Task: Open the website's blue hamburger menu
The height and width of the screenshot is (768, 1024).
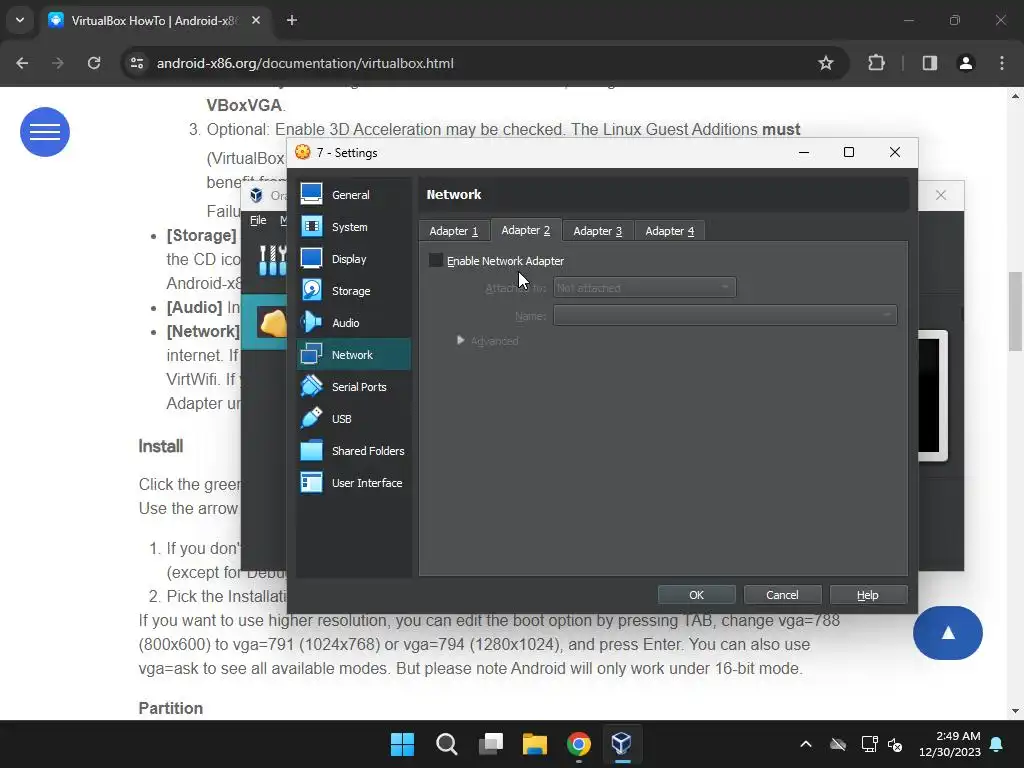Action: [x=44, y=132]
